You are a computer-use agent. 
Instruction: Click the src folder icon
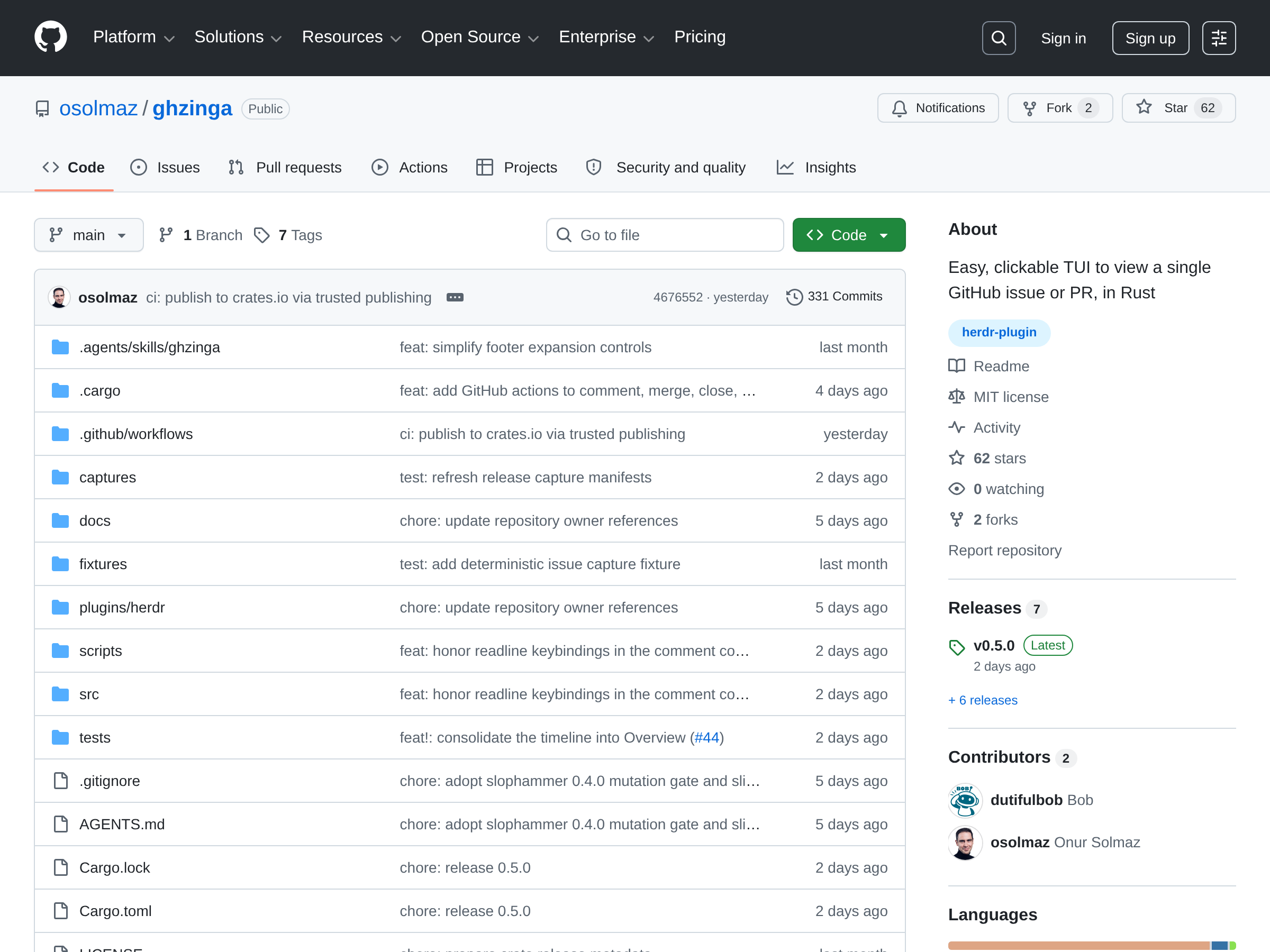coord(60,694)
